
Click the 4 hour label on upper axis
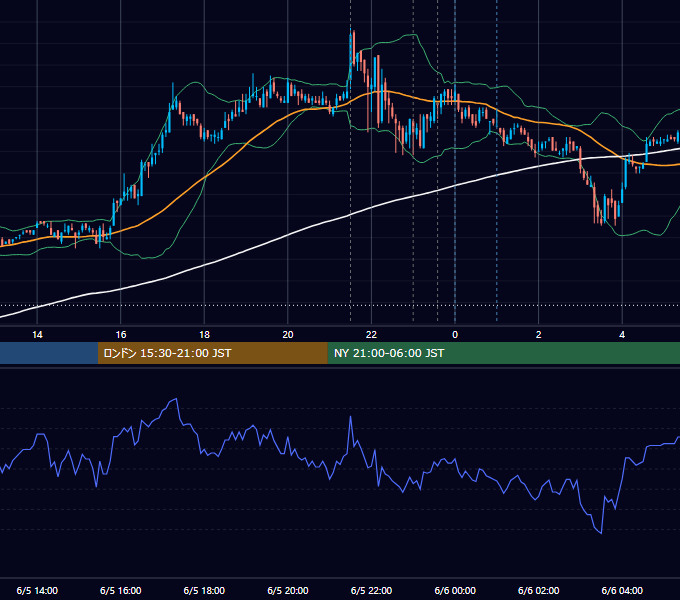point(622,335)
